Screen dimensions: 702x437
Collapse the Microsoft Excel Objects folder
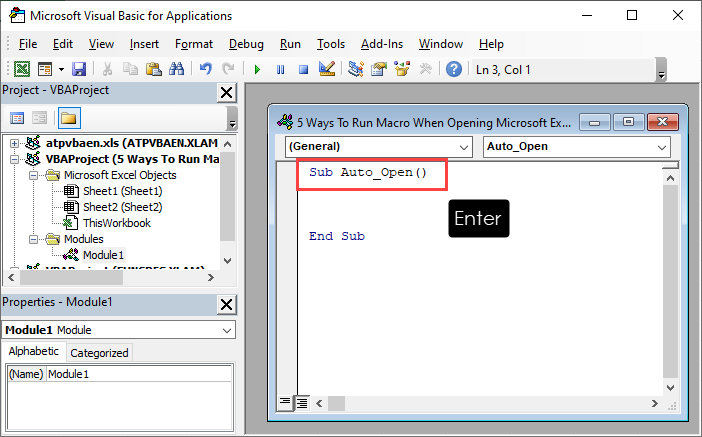[x=33, y=175]
